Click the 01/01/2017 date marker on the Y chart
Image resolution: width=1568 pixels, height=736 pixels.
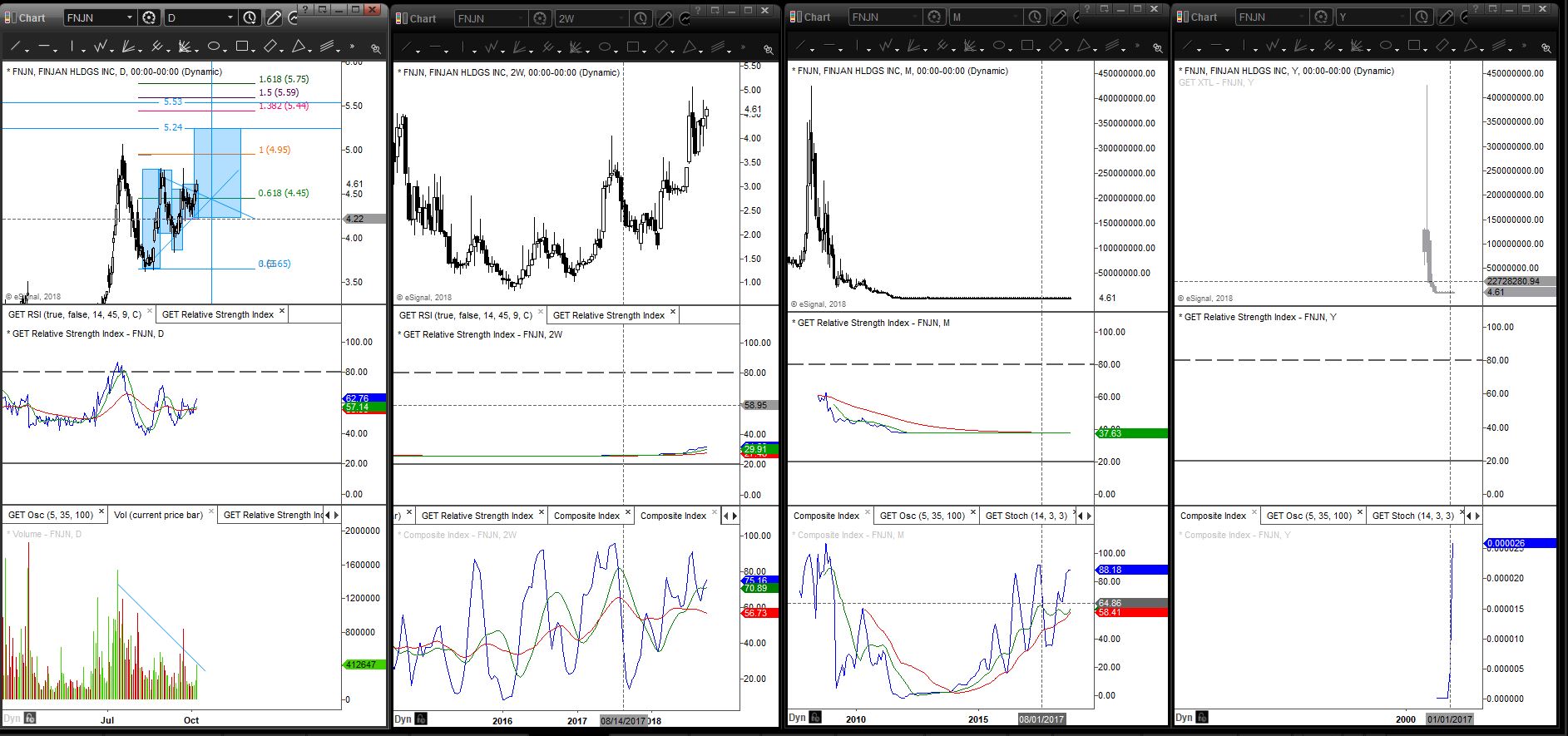click(x=1450, y=719)
